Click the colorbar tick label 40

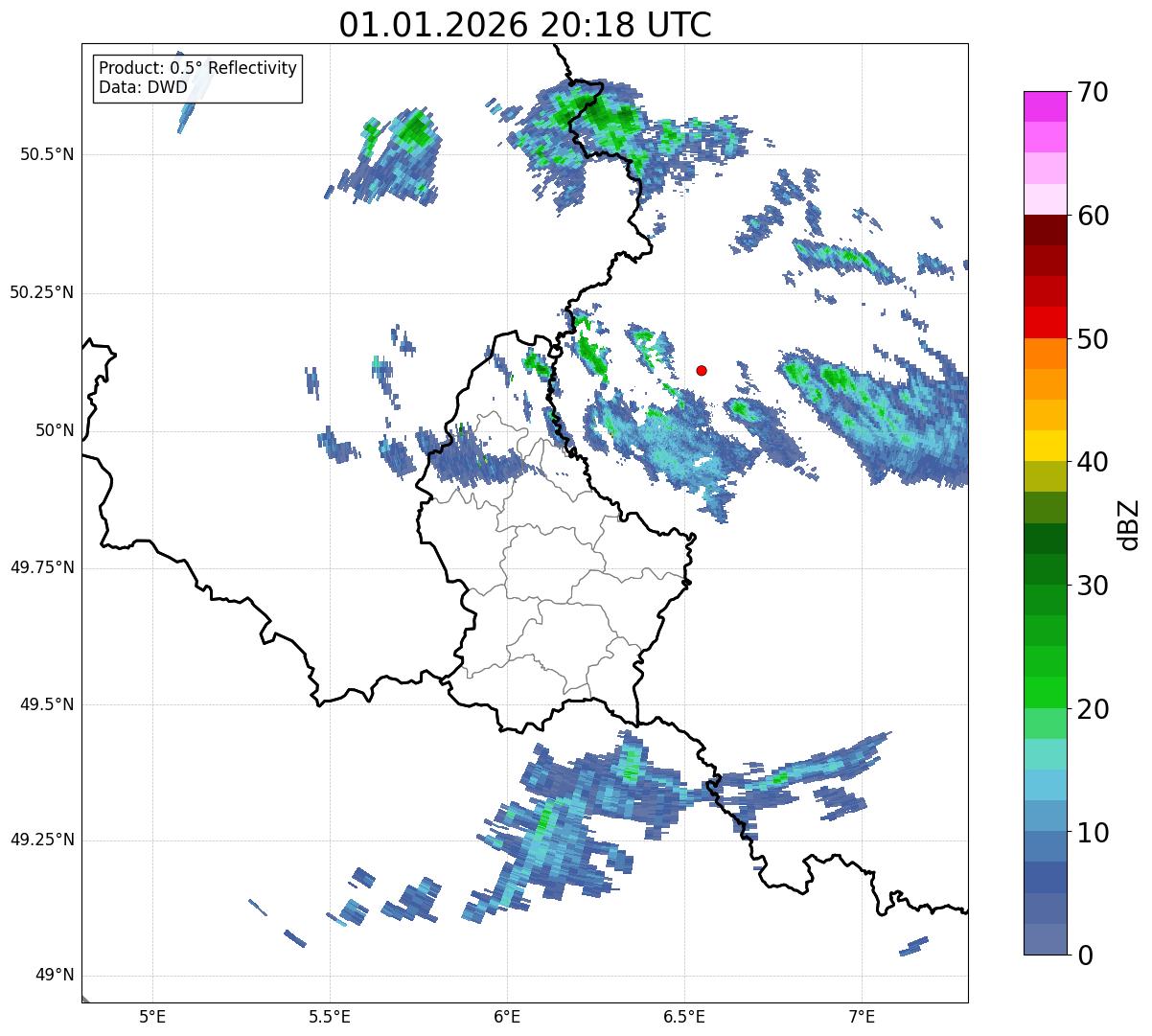(x=1094, y=462)
